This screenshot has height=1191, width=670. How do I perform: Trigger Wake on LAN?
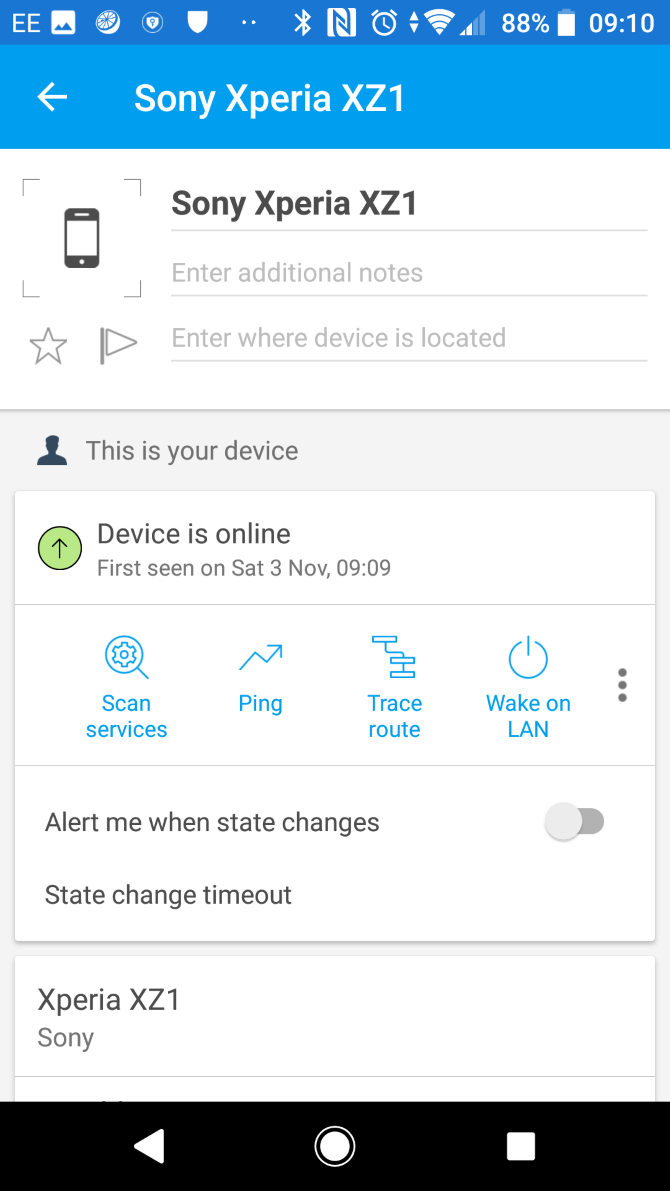[528, 685]
